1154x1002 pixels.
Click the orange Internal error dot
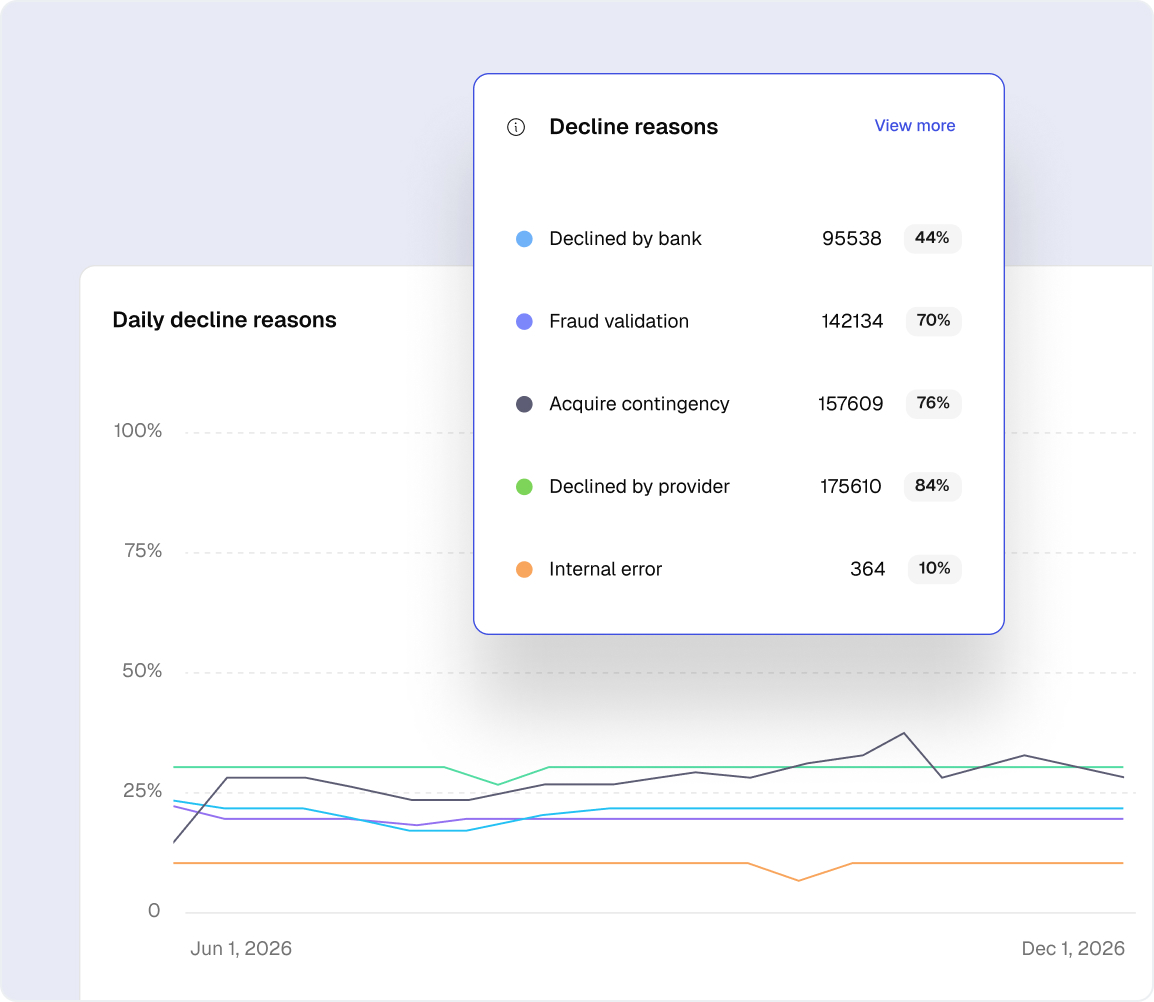coord(524,570)
